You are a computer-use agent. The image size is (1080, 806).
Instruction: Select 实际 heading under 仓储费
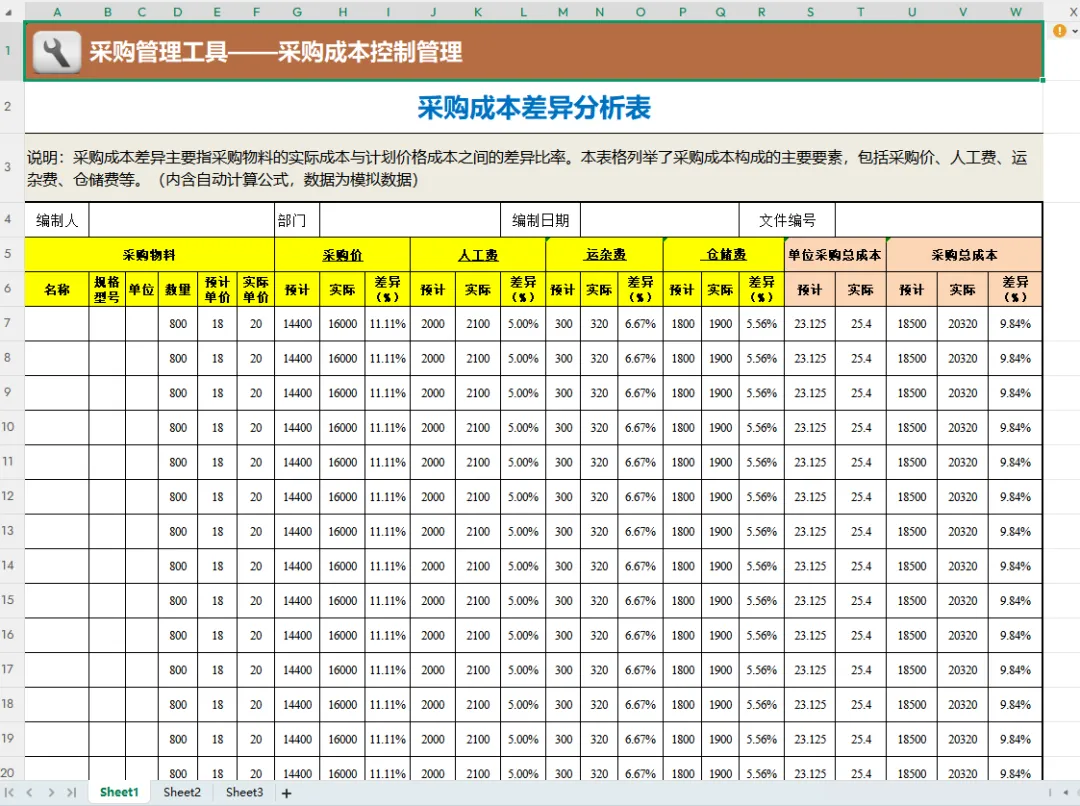coord(720,289)
